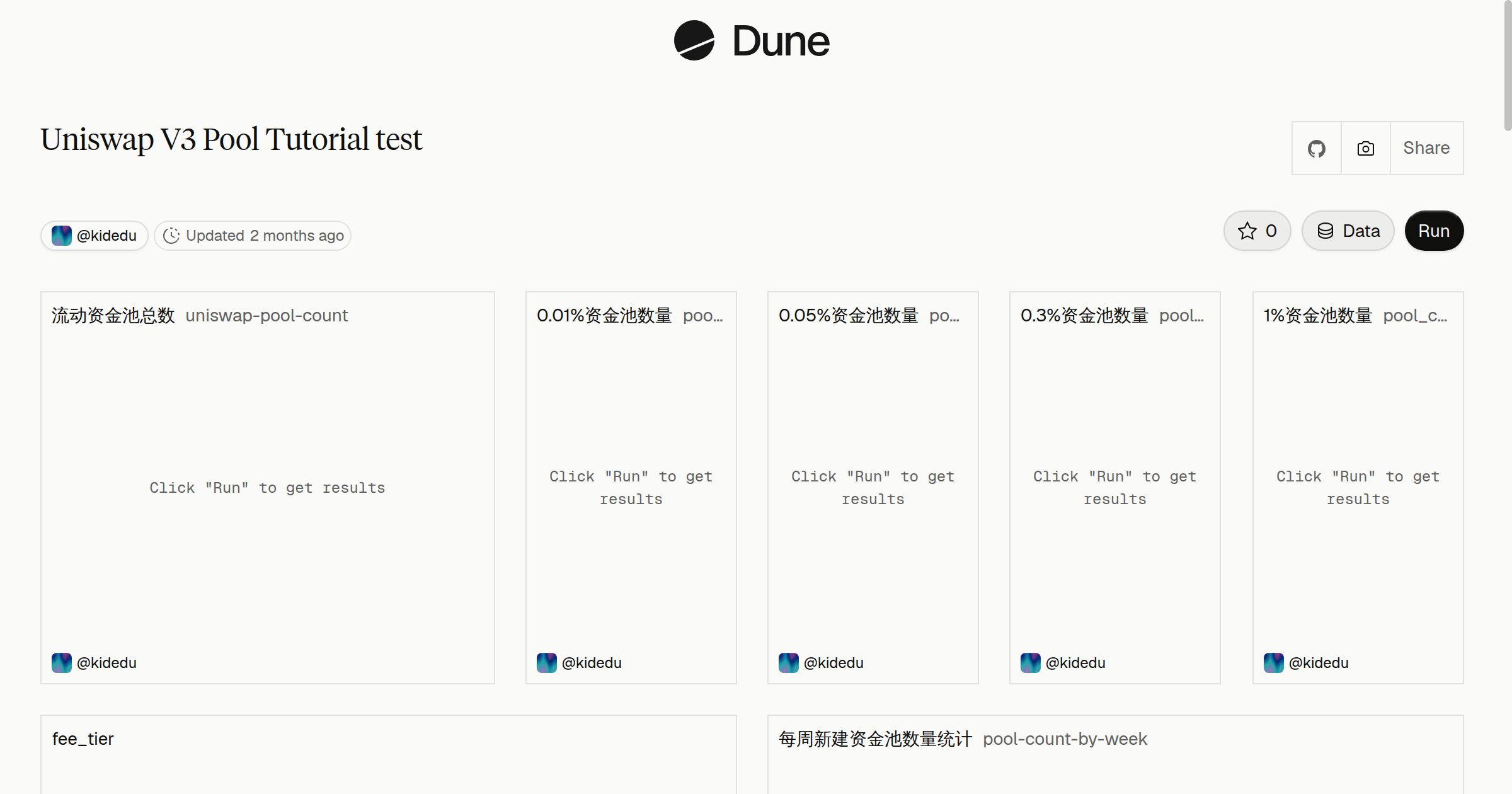Click the kidedu avatar in the header chip
This screenshot has width=1512, height=794.
pyautogui.click(x=61, y=236)
